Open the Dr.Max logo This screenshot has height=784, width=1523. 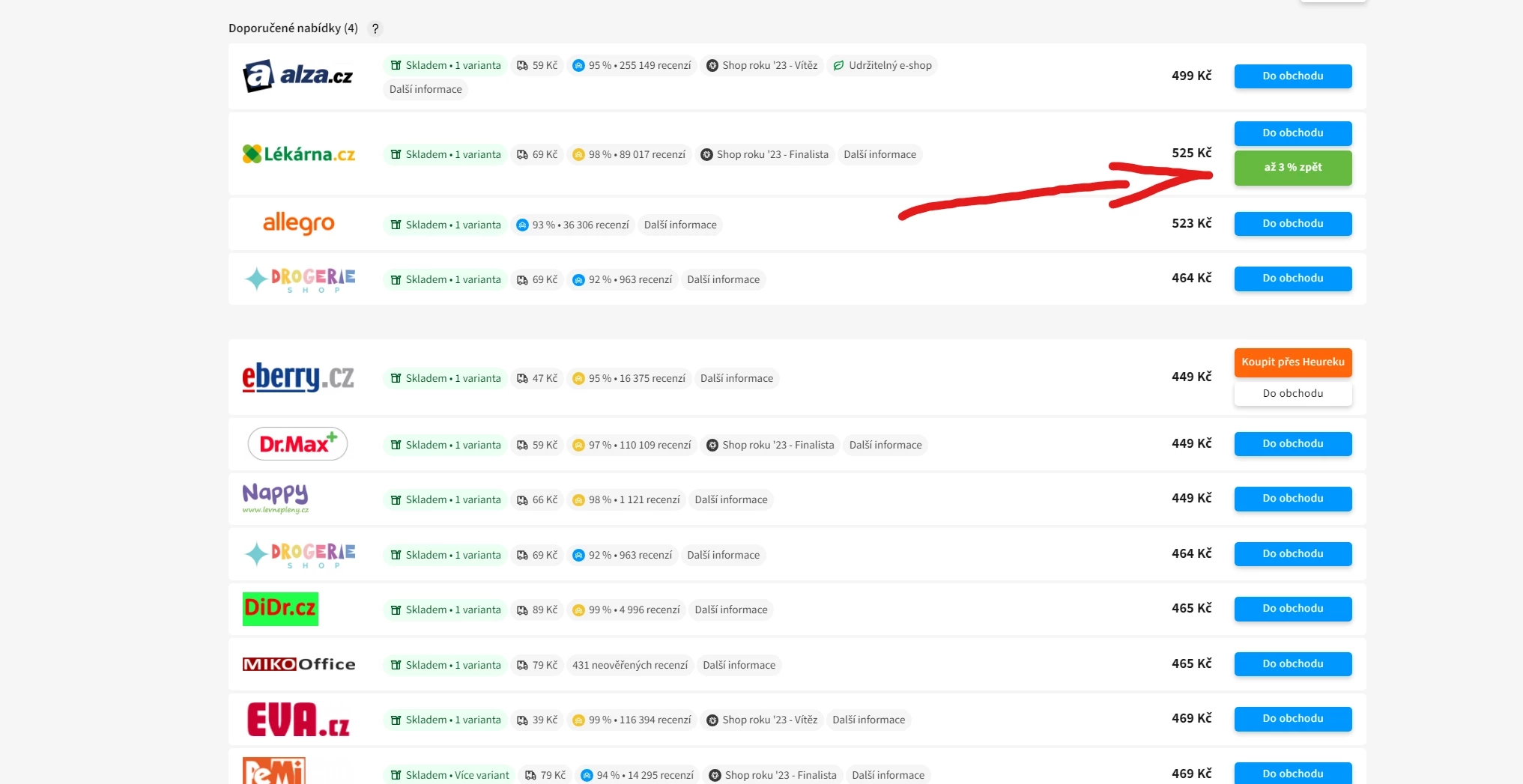point(297,444)
